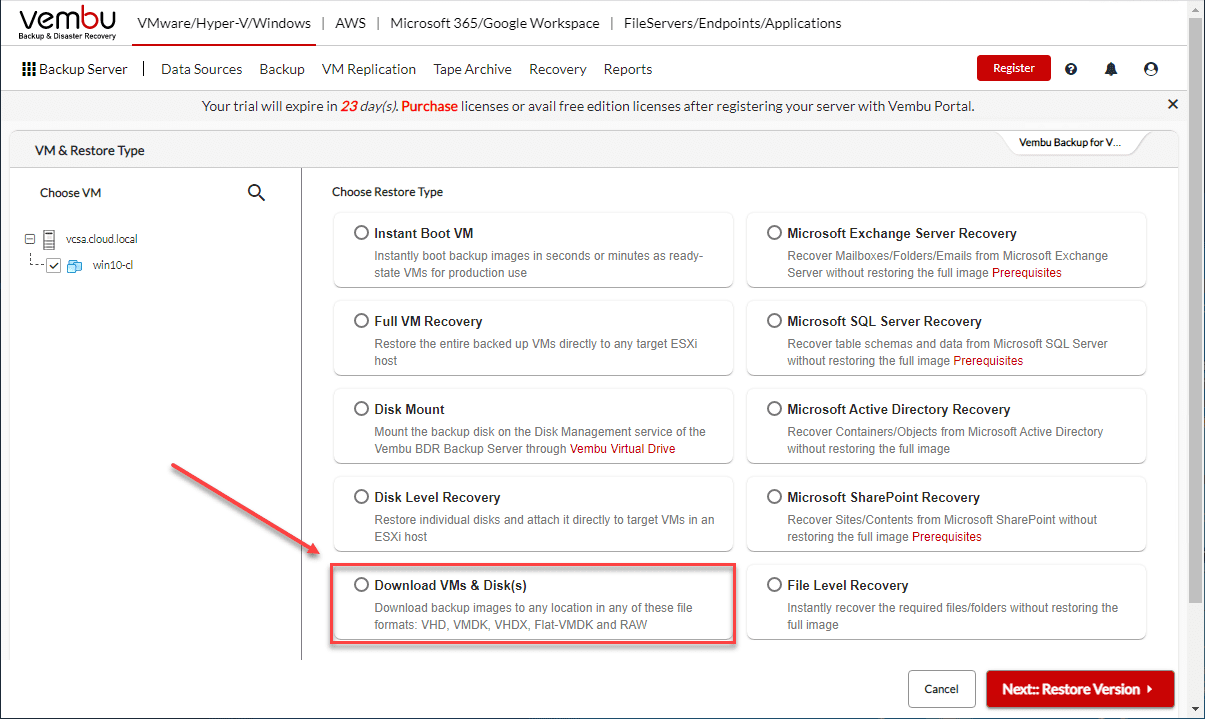The width and height of the screenshot is (1205, 719).
Task: Select Download VMs & Disk(s) option
Action: click(361, 585)
